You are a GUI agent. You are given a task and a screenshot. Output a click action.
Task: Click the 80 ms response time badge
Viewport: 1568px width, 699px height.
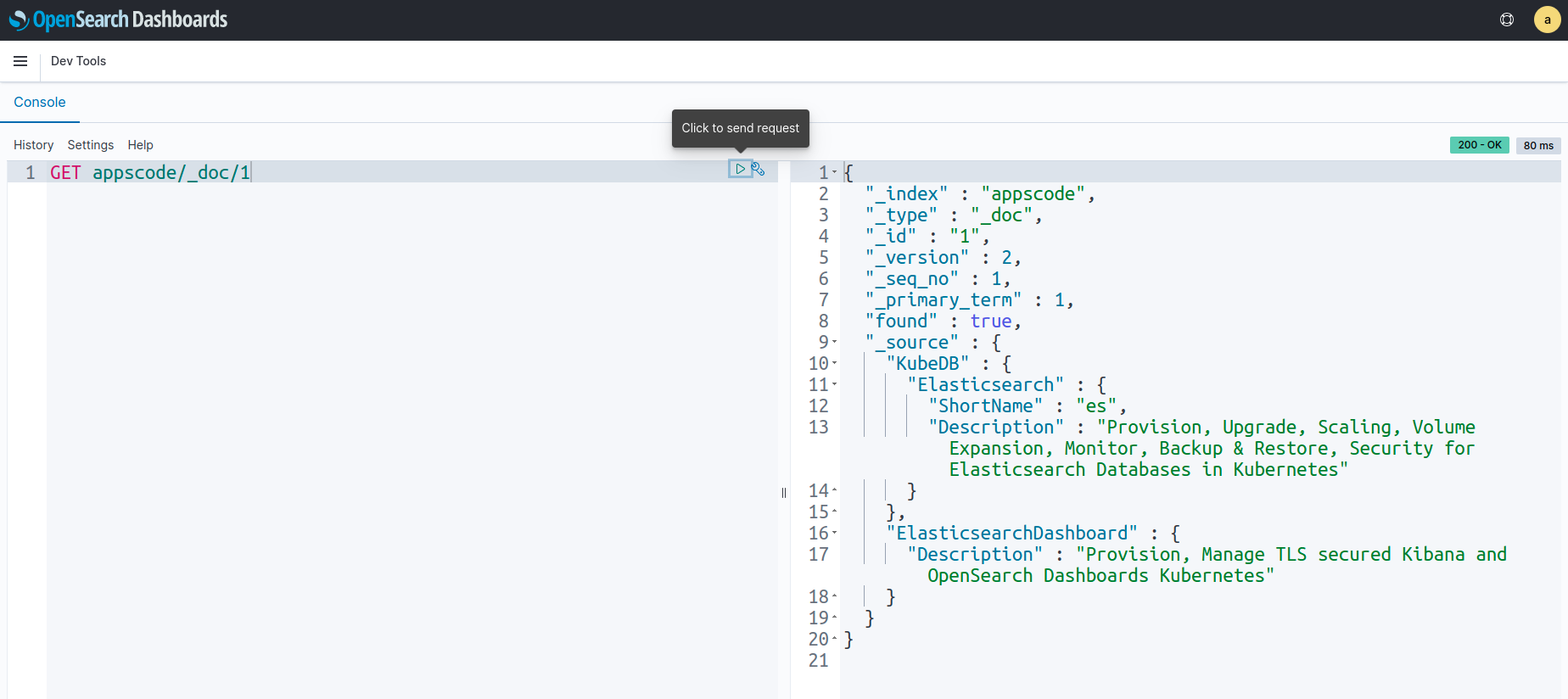click(1537, 145)
